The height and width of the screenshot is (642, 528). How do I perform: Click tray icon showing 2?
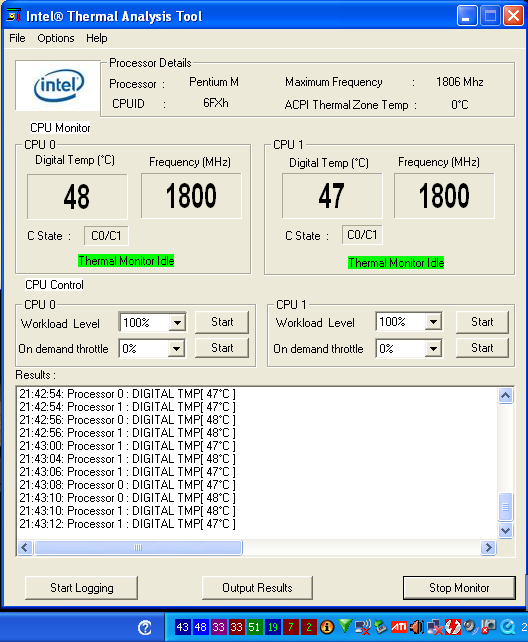point(309,627)
